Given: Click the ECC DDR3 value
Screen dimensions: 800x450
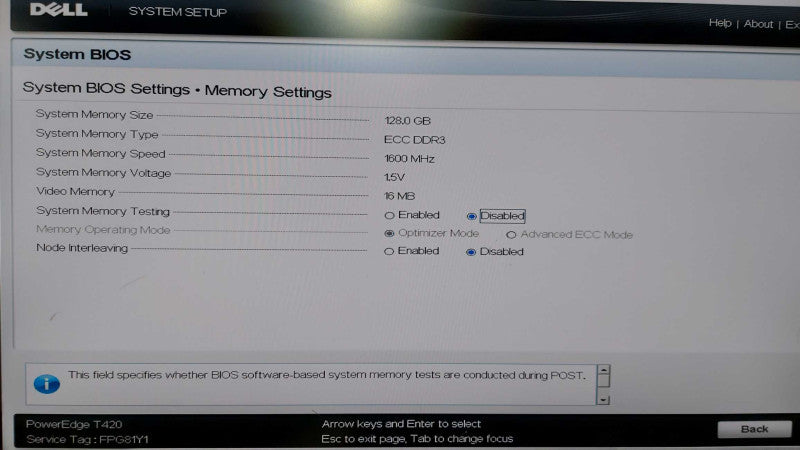Looking at the screenshot, I should 414,140.
